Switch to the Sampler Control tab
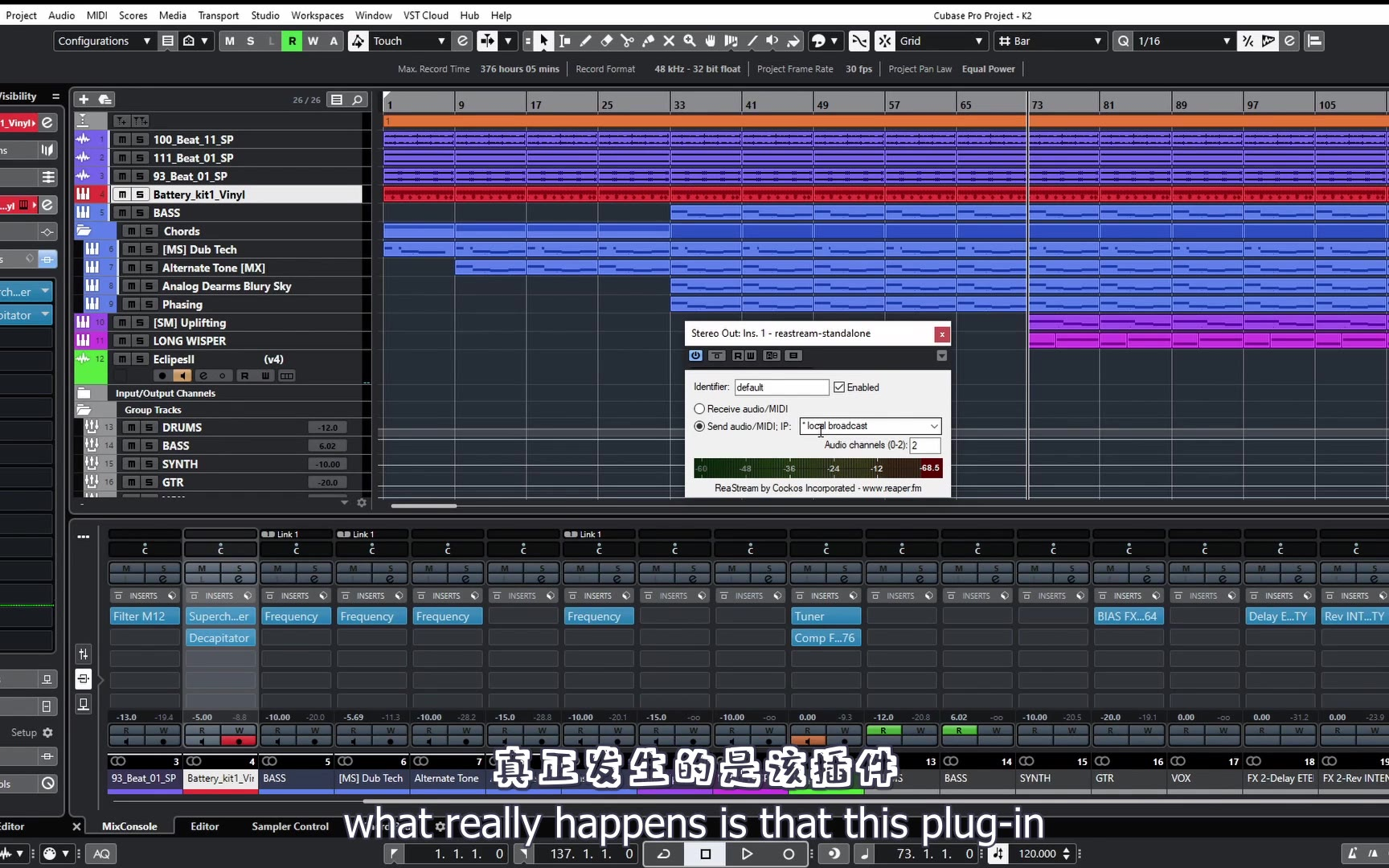 pyautogui.click(x=290, y=826)
